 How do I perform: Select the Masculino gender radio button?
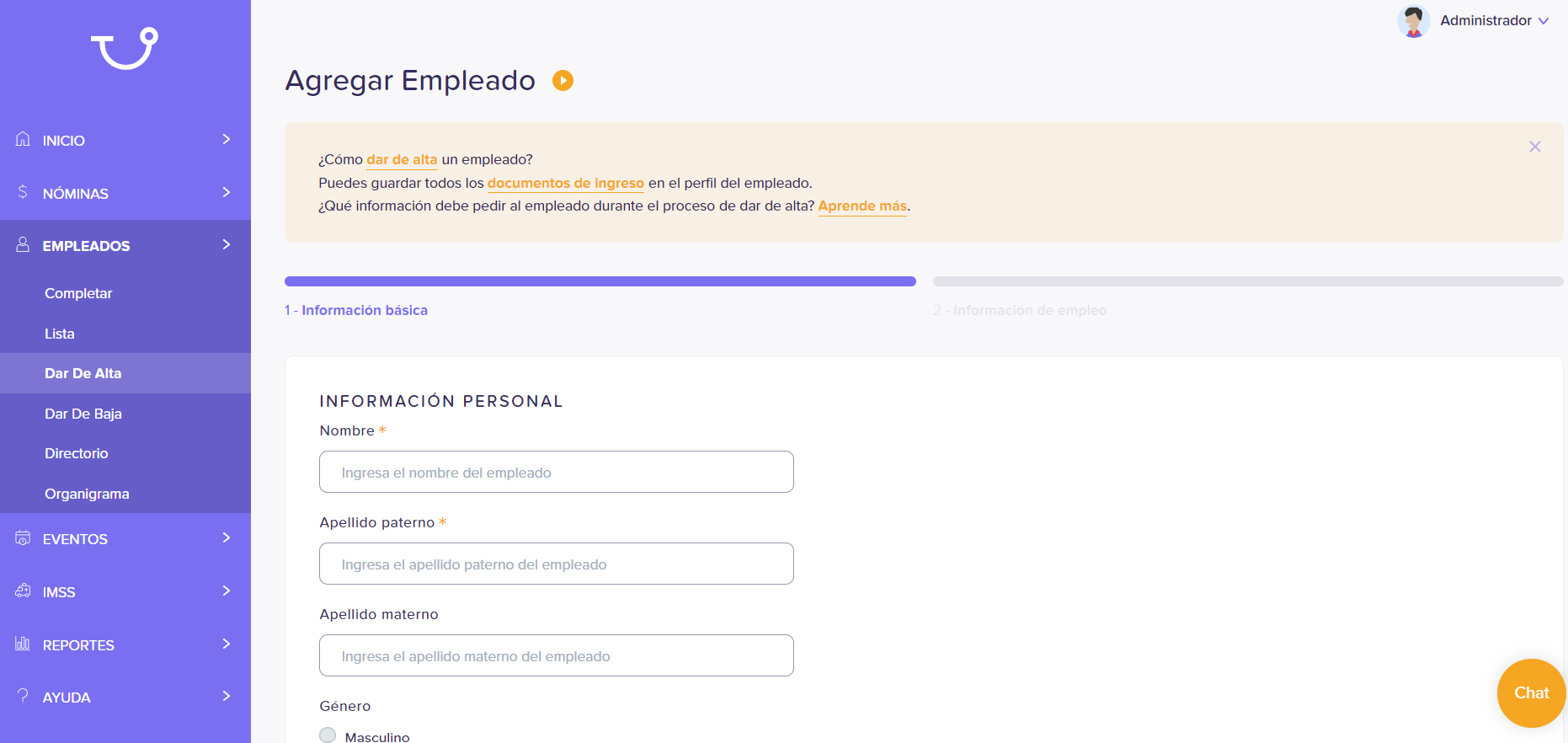click(328, 735)
